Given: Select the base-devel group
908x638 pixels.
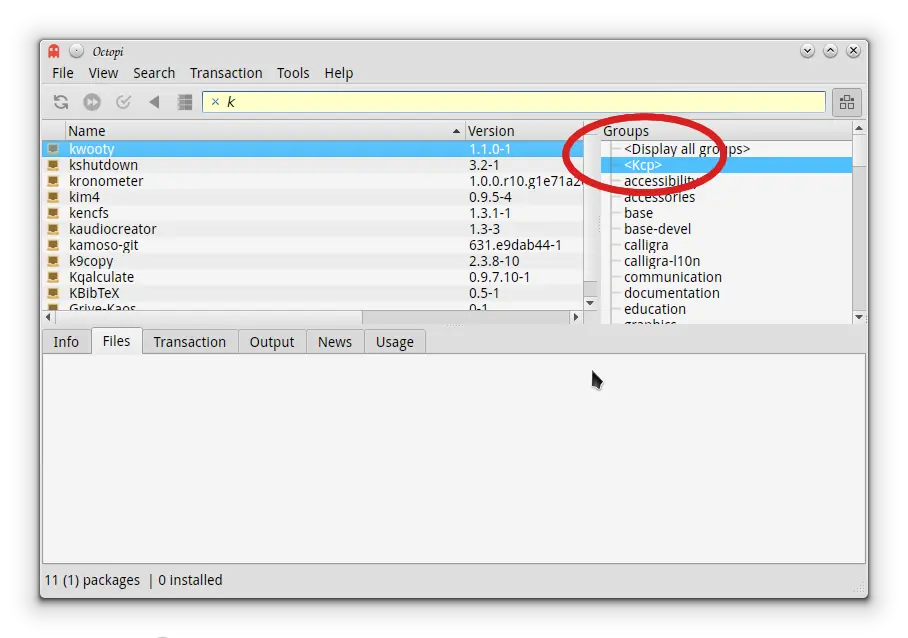Looking at the screenshot, I should click(x=657, y=229).
